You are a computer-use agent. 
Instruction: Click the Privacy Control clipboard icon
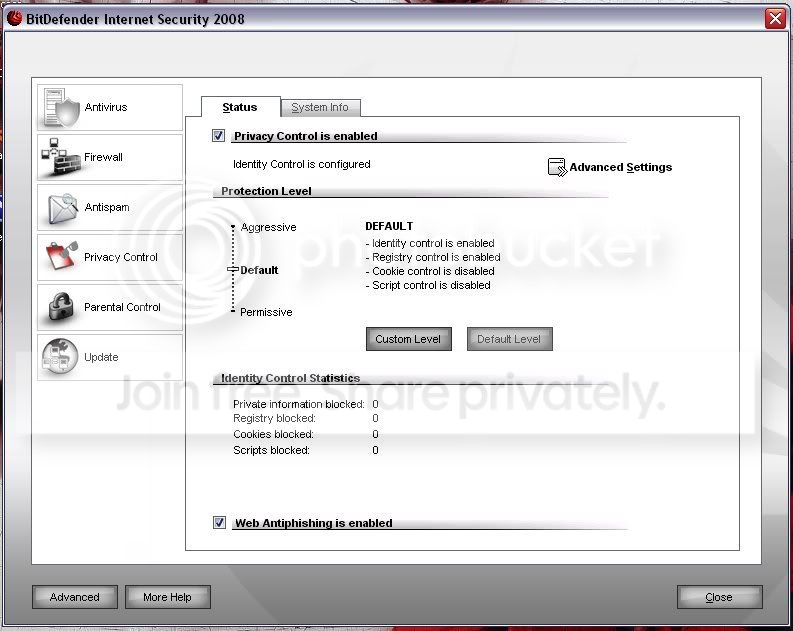[x=62, y=256]
